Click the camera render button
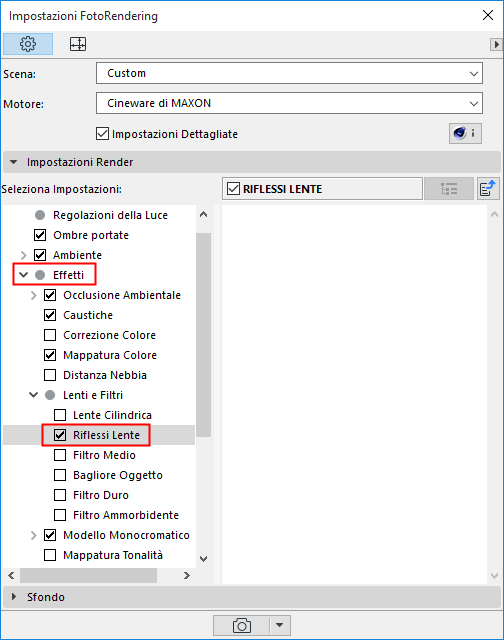504x640 pixels. (242, 625)
